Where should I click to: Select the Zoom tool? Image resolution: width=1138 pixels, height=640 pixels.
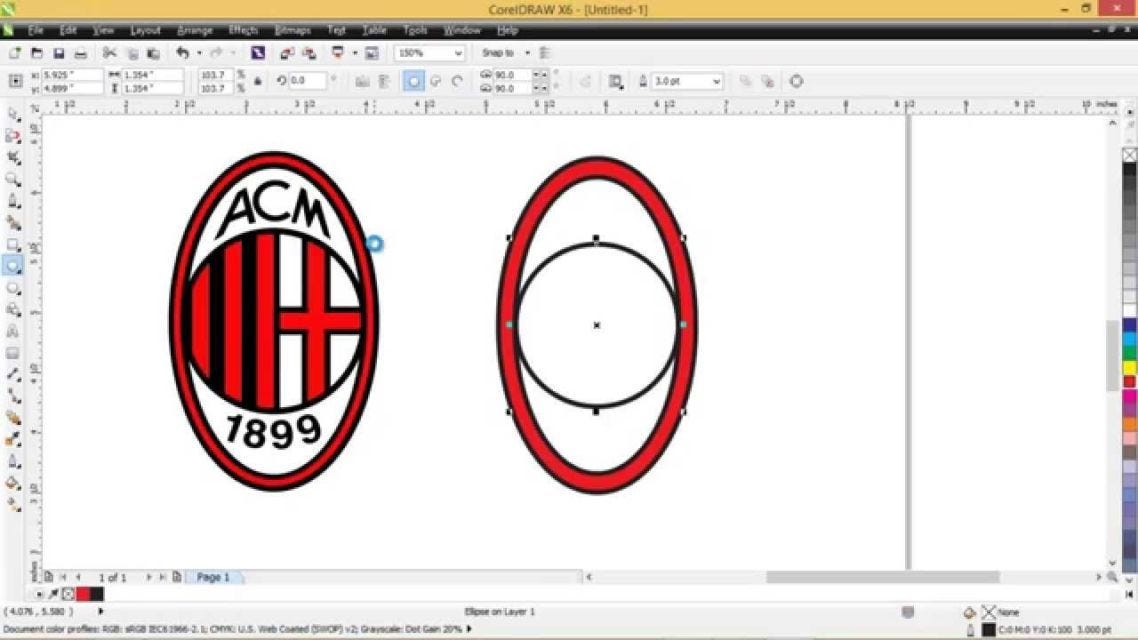point(13,177)
